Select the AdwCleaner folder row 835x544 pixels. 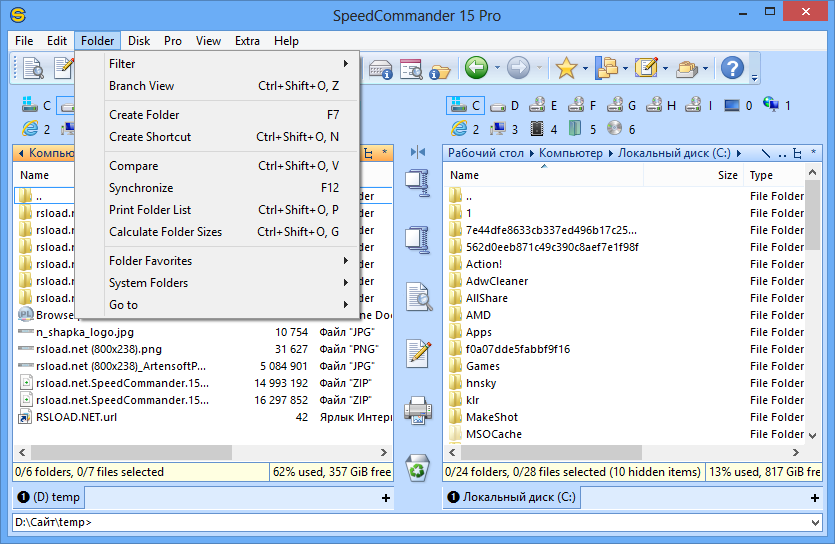(625, 281)
